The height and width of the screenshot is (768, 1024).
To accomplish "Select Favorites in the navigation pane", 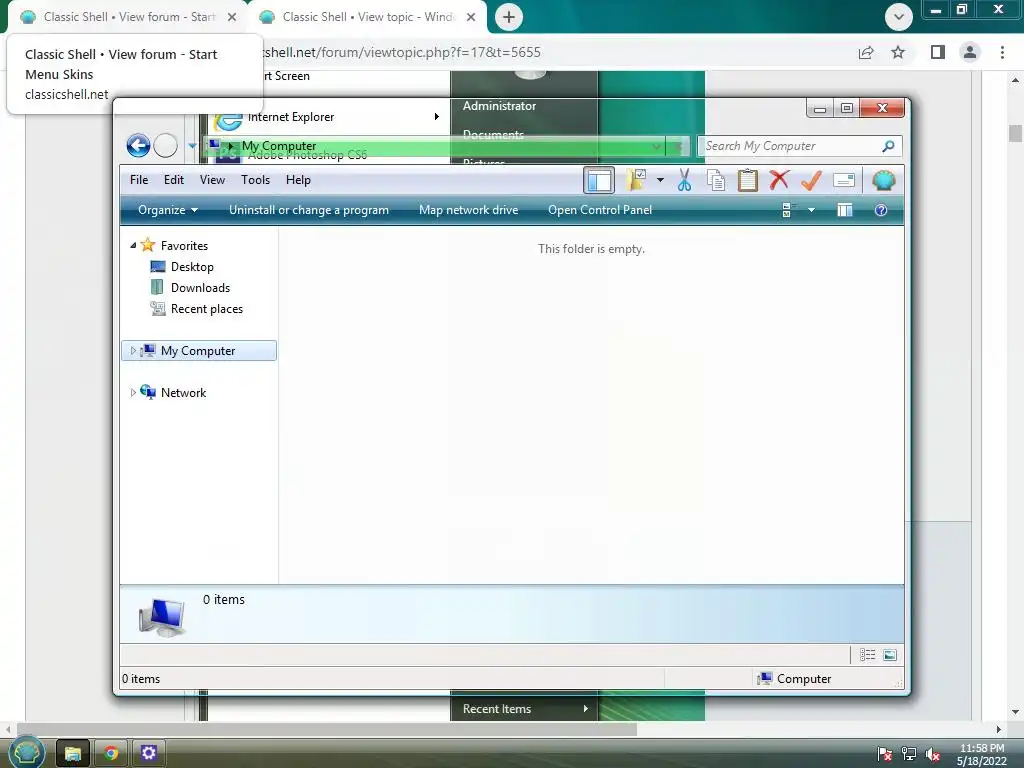I will click(x=184, y=246).
